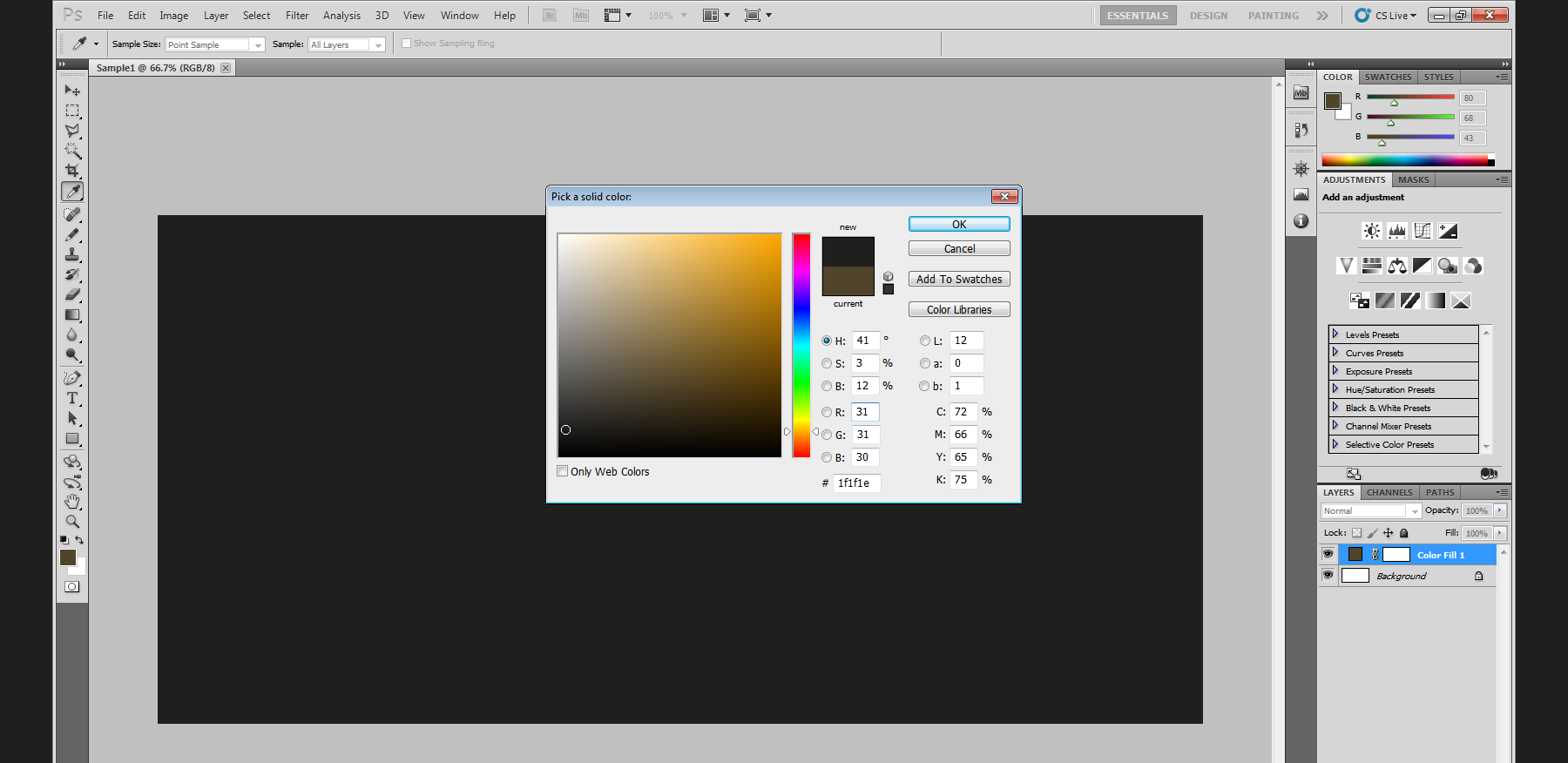
Task: Add a Brightness/Contrast adjustment
Action: tap(1372, 231)
